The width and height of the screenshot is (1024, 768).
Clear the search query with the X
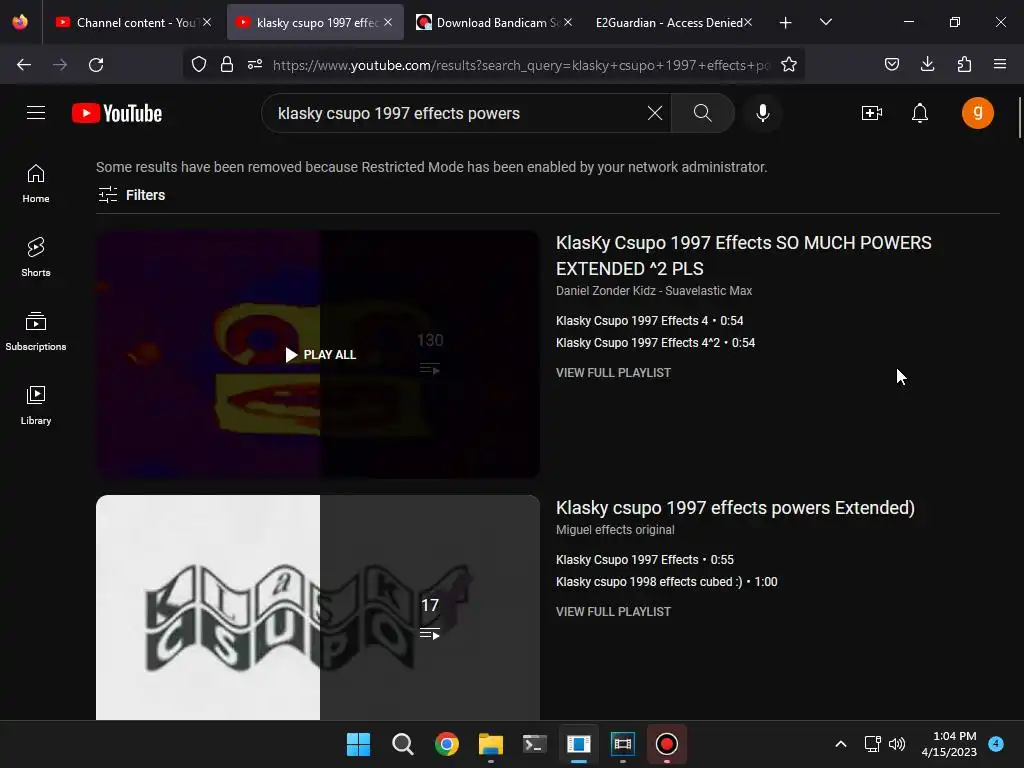(x=654, y=113)
